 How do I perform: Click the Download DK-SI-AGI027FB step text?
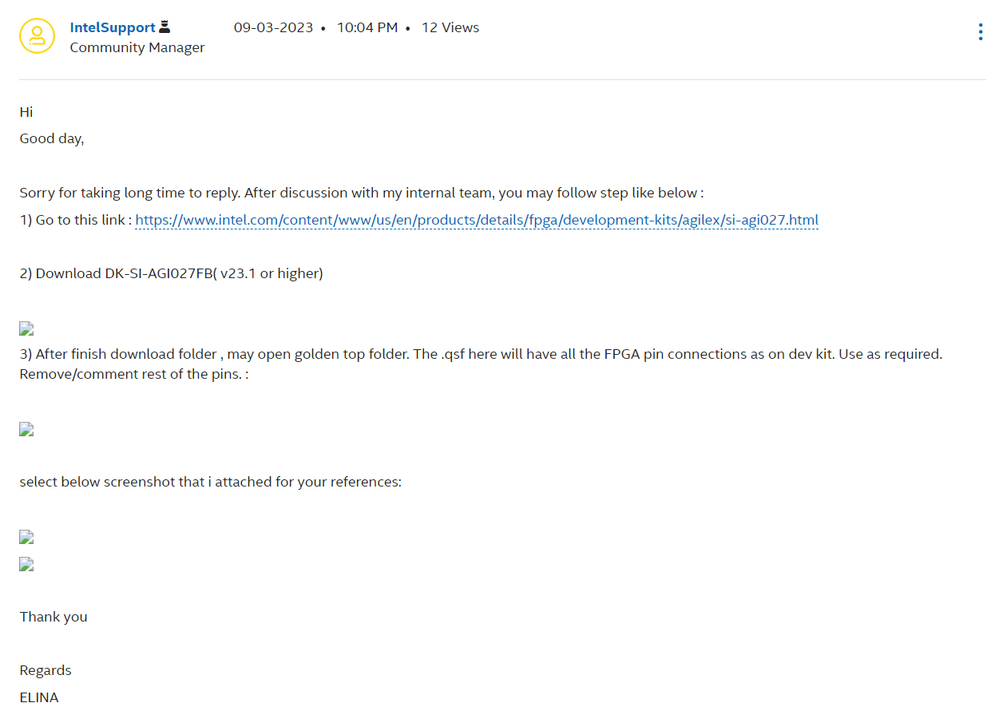171,273
